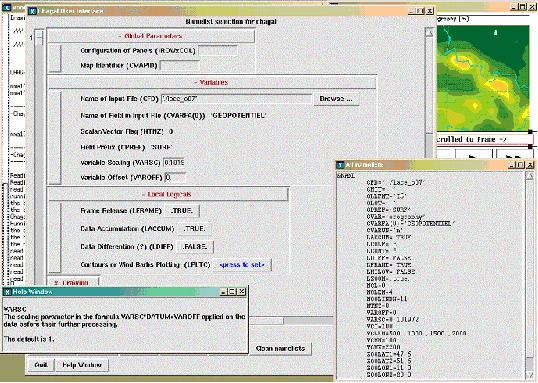Open the Chagal User Interface window menu icon
The width and height of the screenshot is (538, 383).
click(32, 11)
